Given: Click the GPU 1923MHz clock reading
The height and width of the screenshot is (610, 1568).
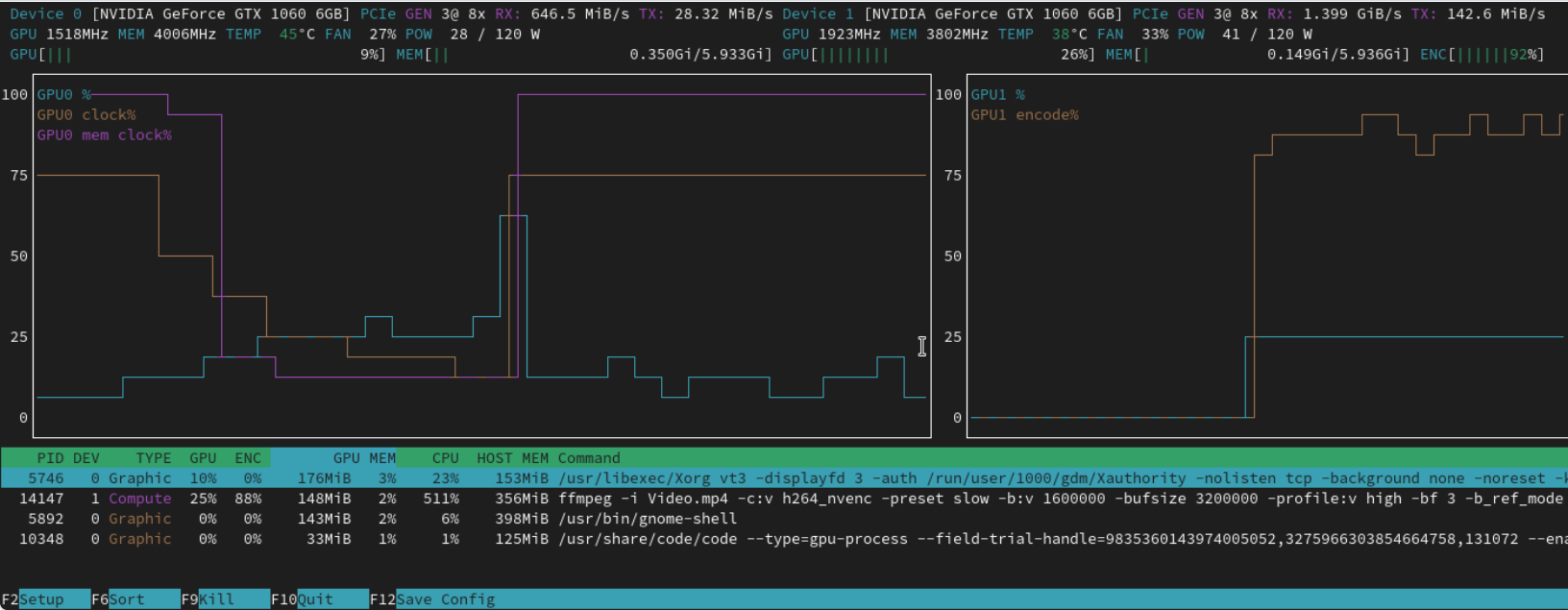Looking at the screenshot, I should click(x=832, y=34).
